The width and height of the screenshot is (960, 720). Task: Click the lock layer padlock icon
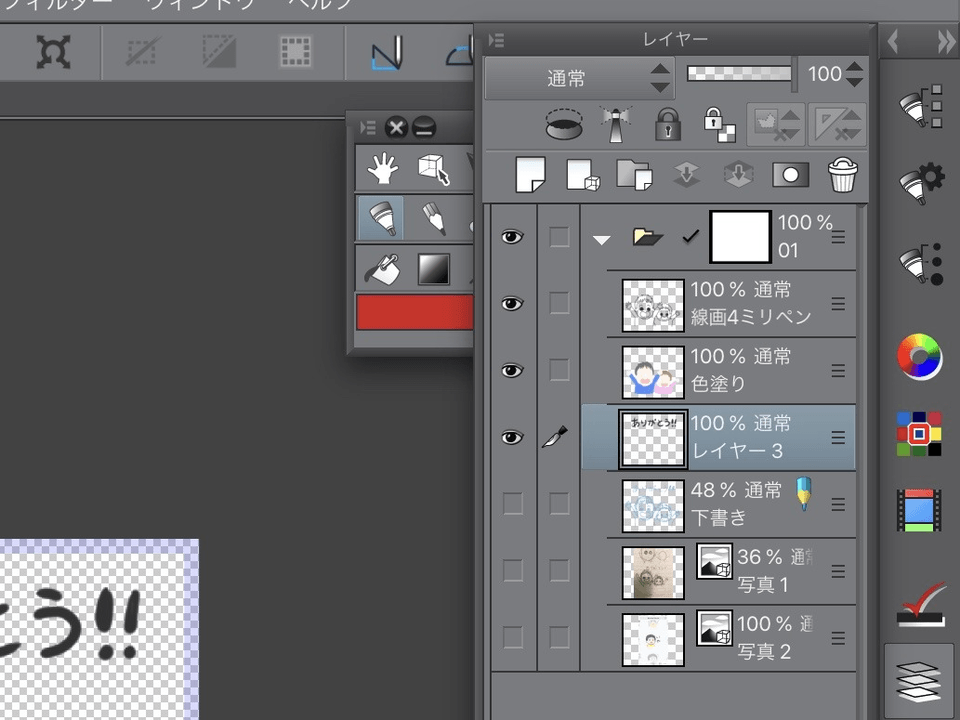(667, 124)
